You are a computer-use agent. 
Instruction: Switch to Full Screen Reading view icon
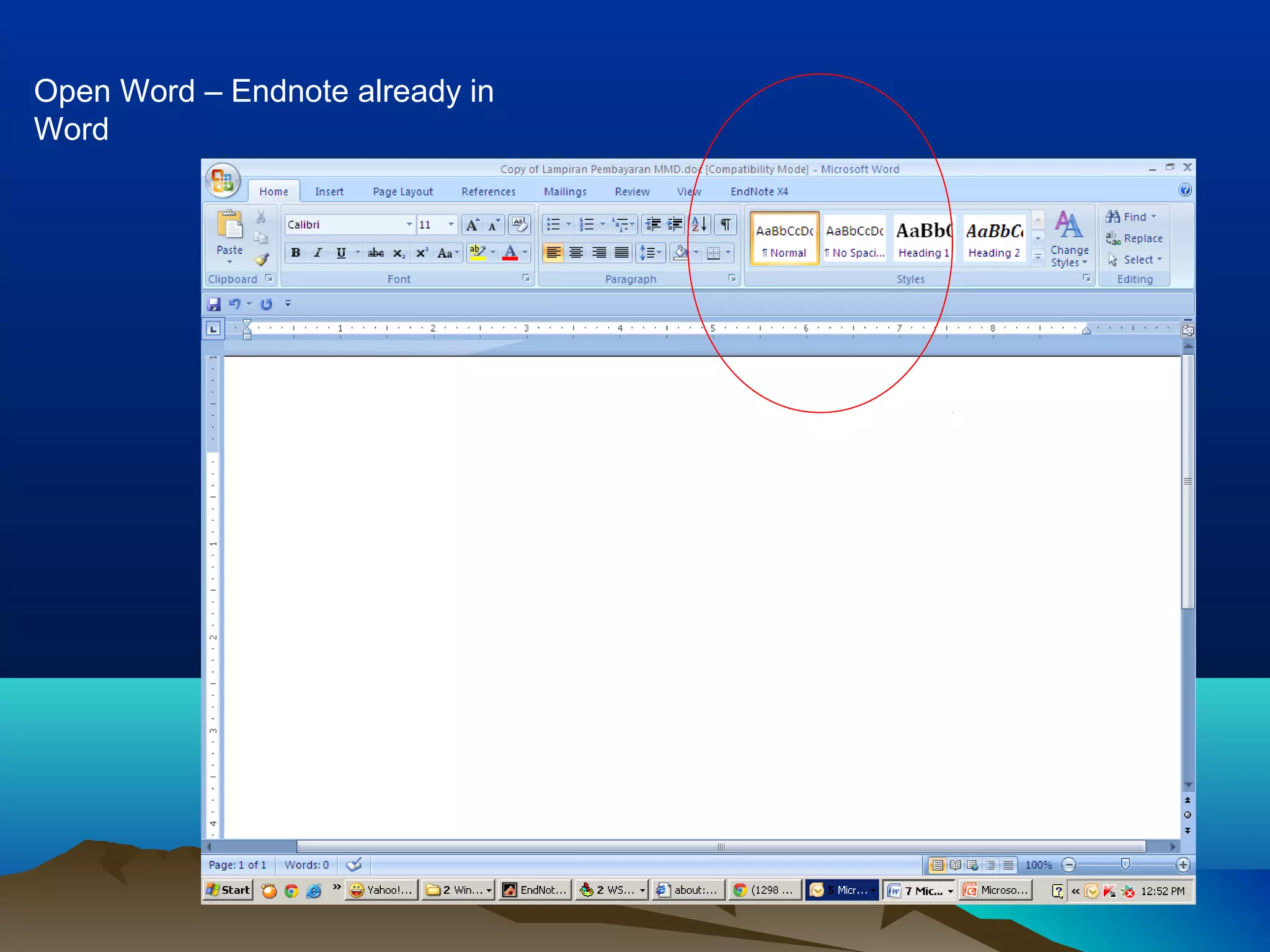click(956, 865)
